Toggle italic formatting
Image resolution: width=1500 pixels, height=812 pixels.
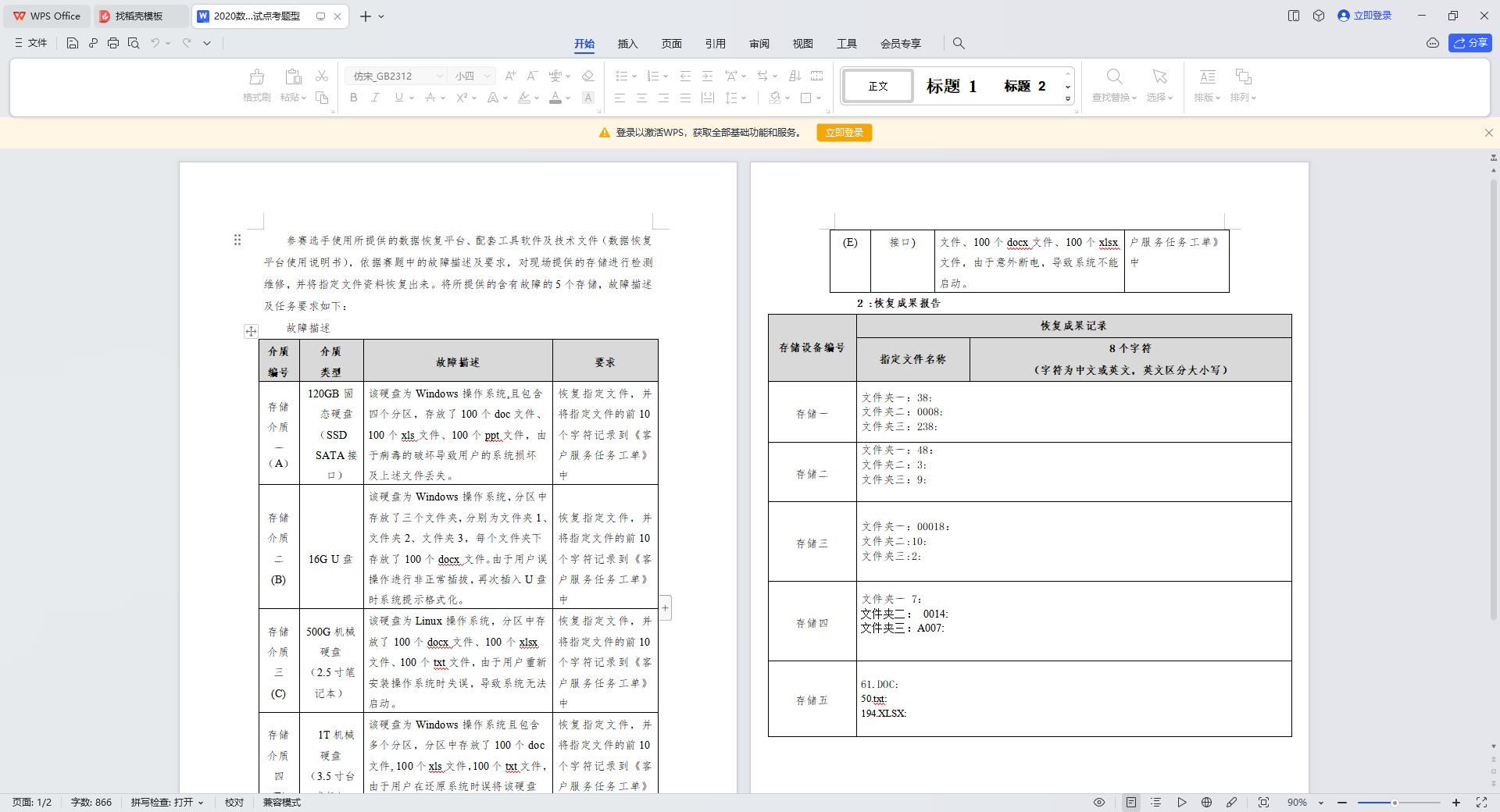(x=376, y=98)
